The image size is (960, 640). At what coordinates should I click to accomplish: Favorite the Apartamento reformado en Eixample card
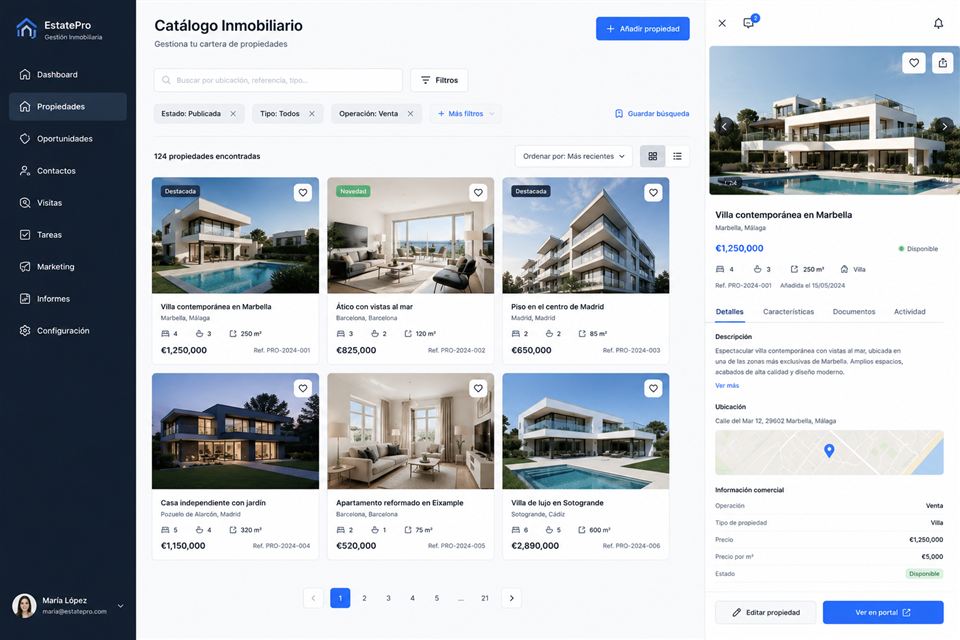[x=478, y=388]
